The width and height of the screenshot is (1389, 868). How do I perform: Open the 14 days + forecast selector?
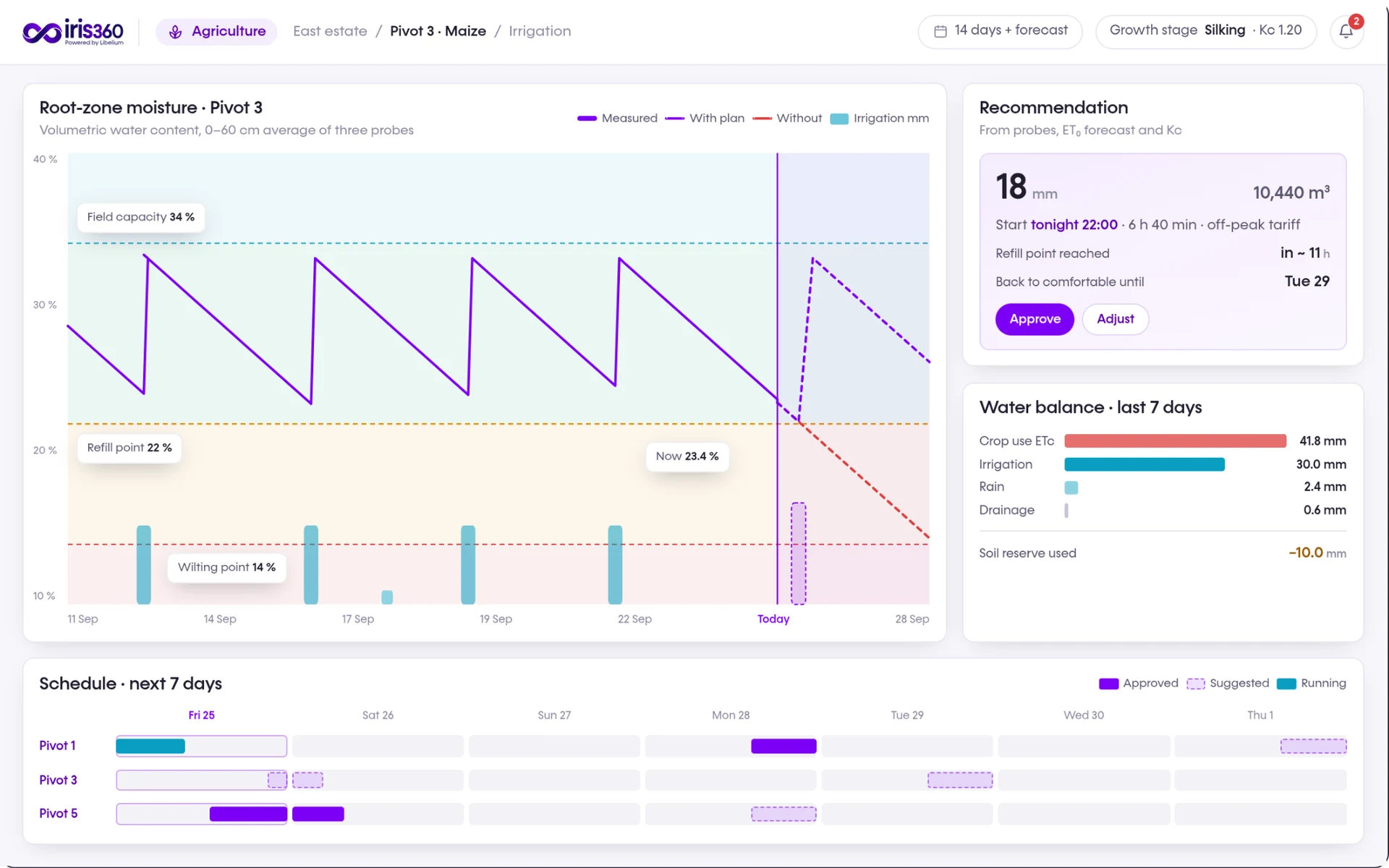coord(1000,31)
